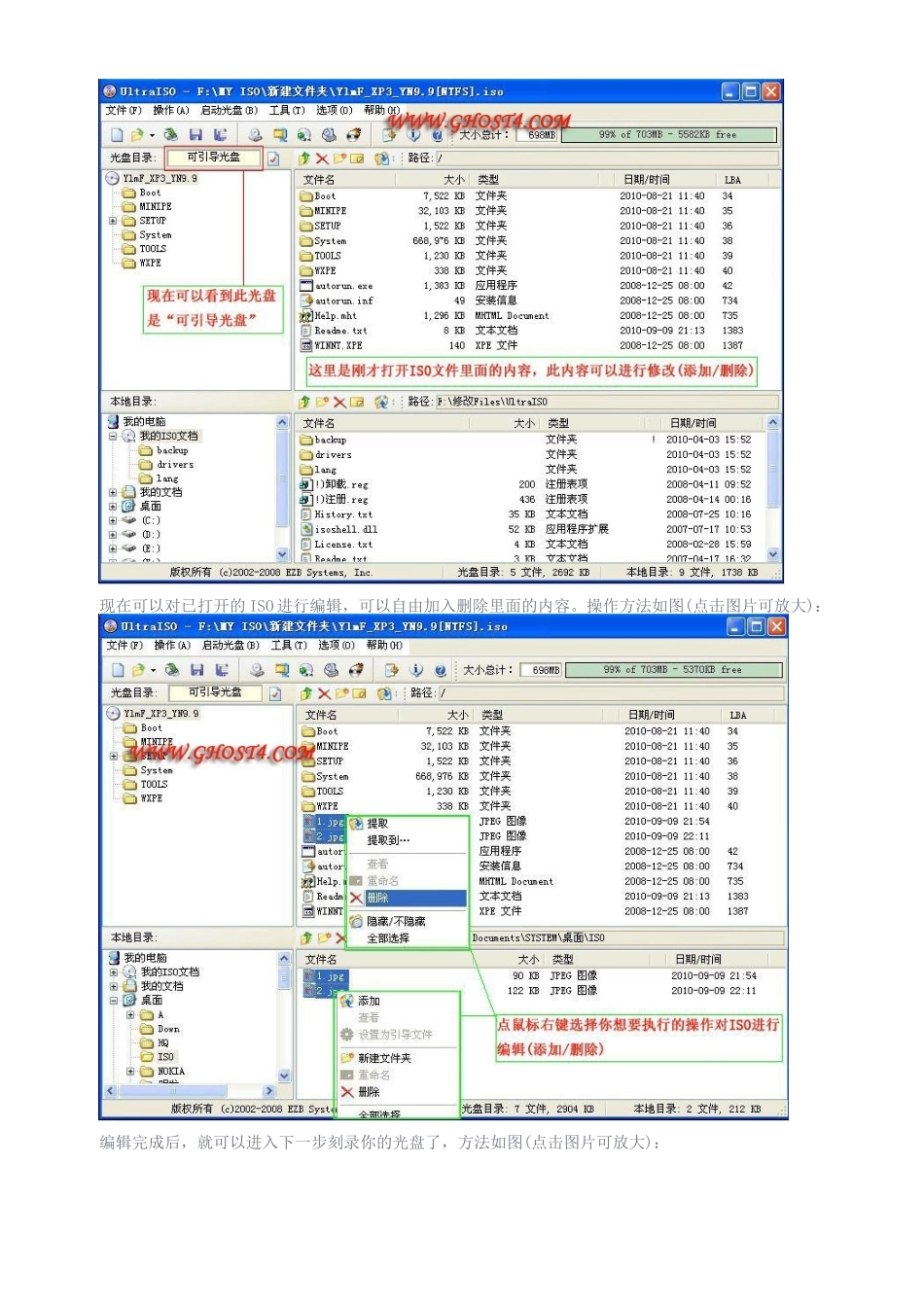Click up-folder icon beside F:\修改Files\UltraISO path
The height and width of the screenshot is (1307, 924).
(304, 402)
